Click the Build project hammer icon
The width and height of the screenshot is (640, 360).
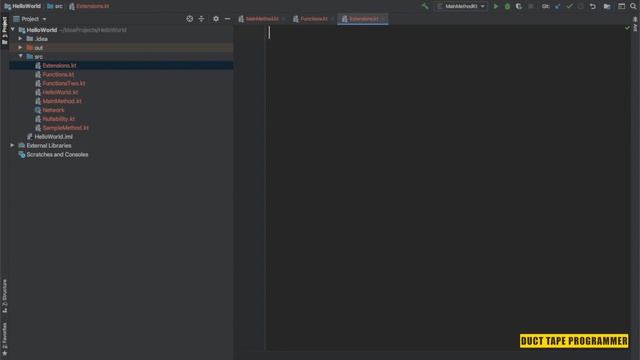pos(425,6)
